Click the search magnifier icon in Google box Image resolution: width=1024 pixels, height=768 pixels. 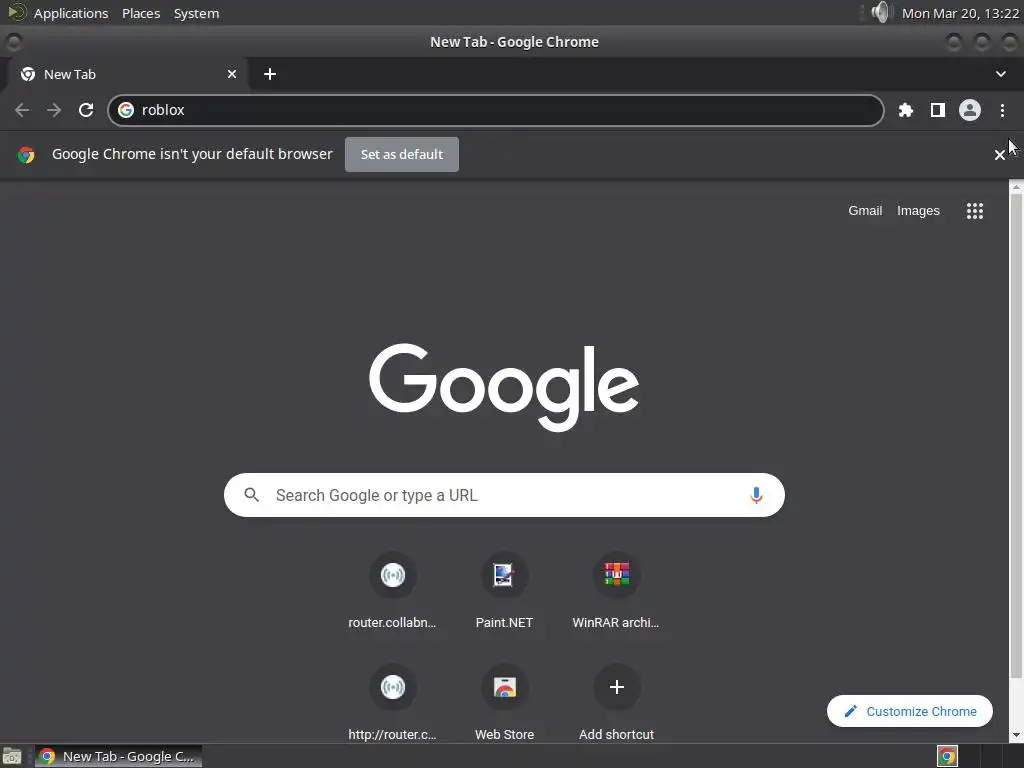[251, 495]
